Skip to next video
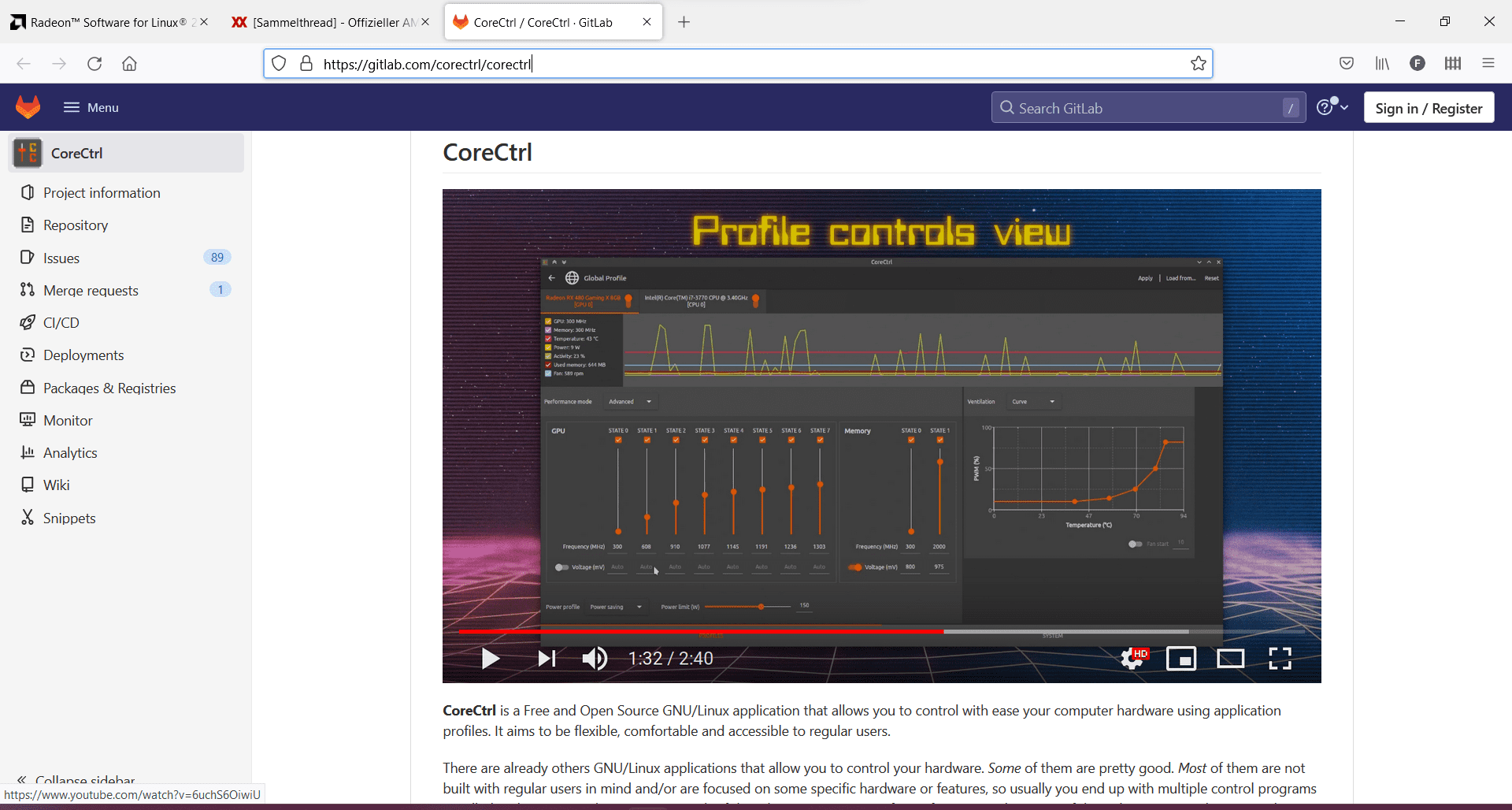 (x=547, y=659)
